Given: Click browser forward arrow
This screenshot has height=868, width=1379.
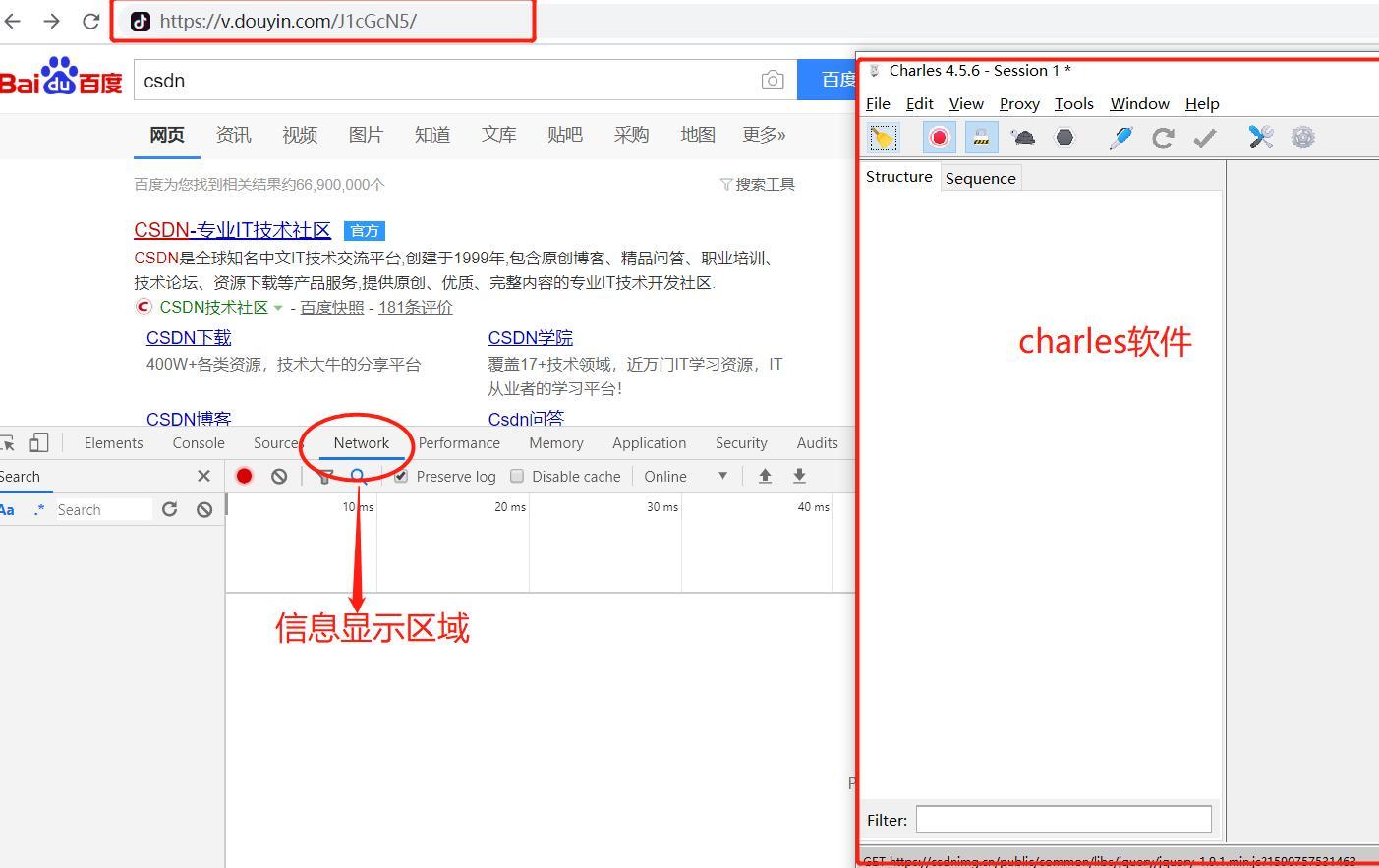Looking at the screenshot, I should point(51,21).
